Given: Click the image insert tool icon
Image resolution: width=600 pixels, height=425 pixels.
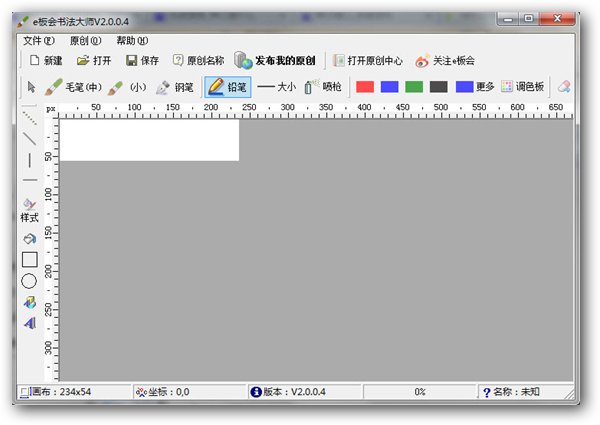Looking at the screenshot, I should coord(29,303).
